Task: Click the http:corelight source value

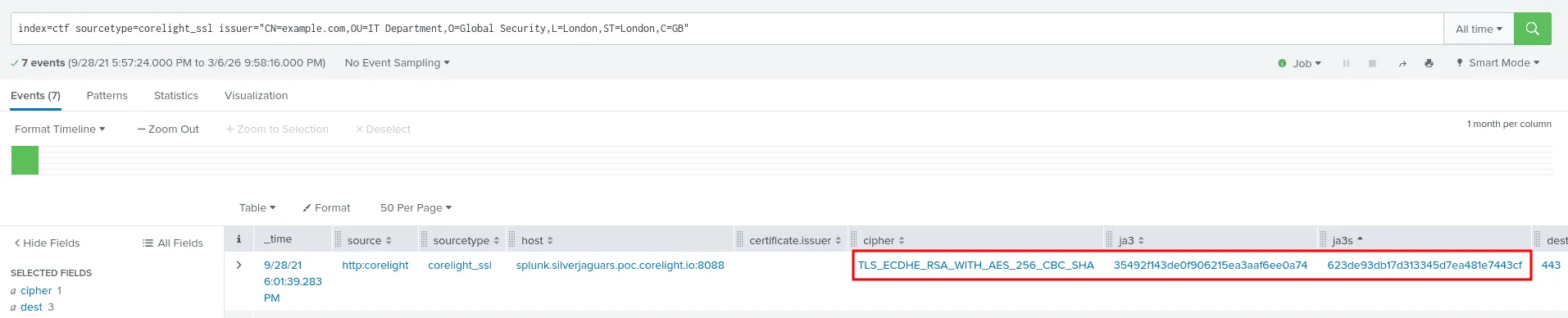Action: pyautogui.click(x=375, y=266)
